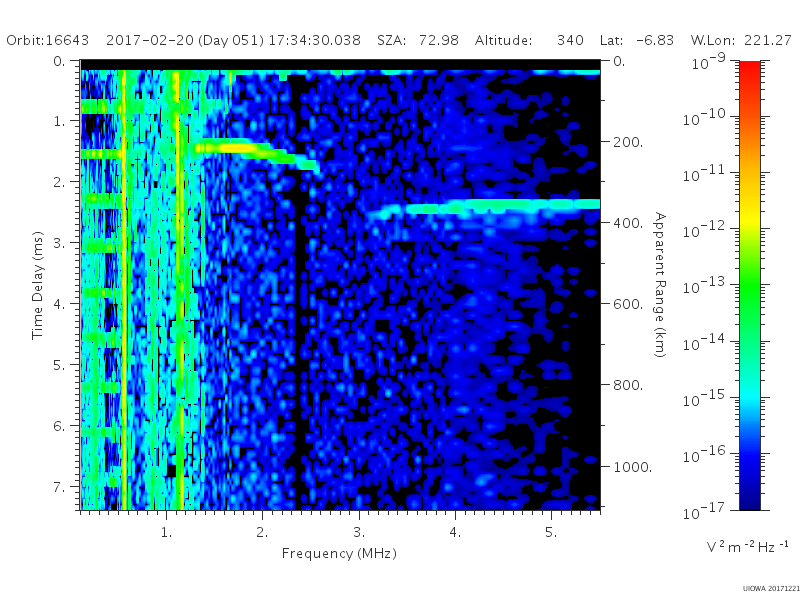Click the 10^-10 color scale label
This screenshot has width=800, height=600.
(705, 118)
